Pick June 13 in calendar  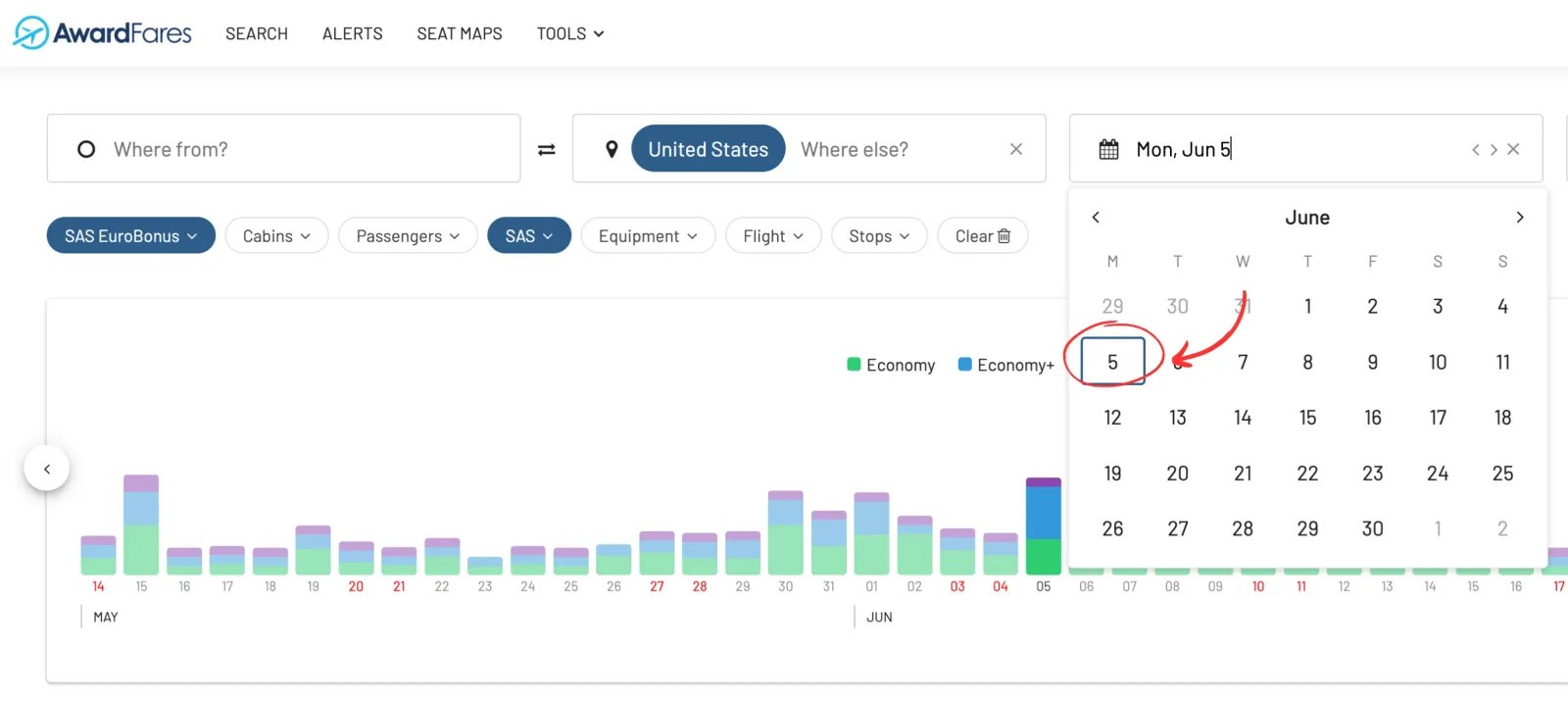pos(1177,418)
